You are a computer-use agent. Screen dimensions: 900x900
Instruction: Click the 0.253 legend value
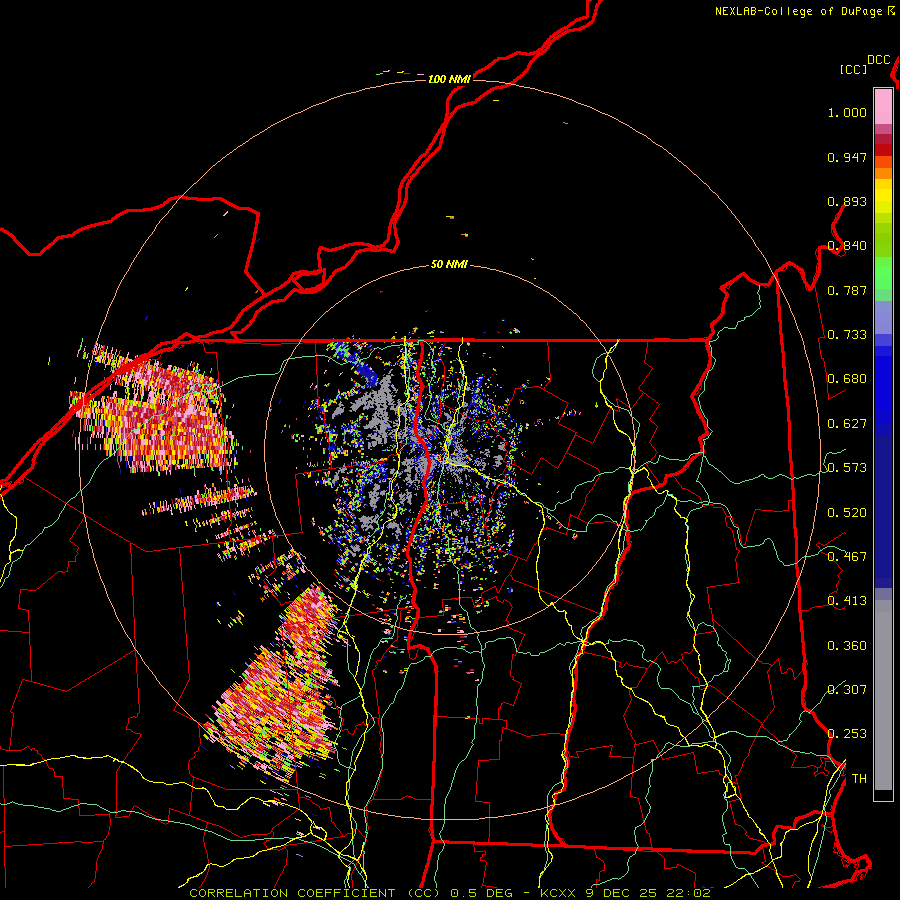click(847, 734)
